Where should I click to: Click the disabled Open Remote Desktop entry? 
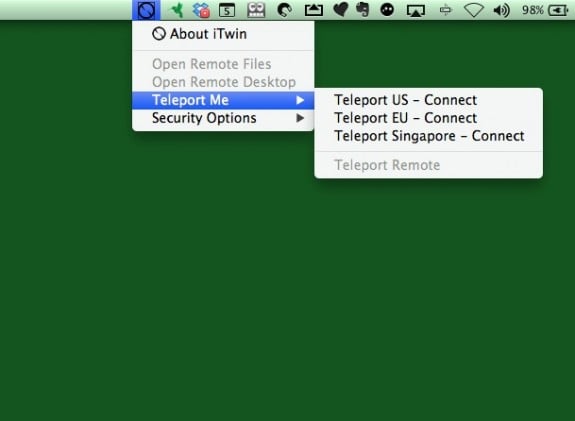(x=223, y=82)
